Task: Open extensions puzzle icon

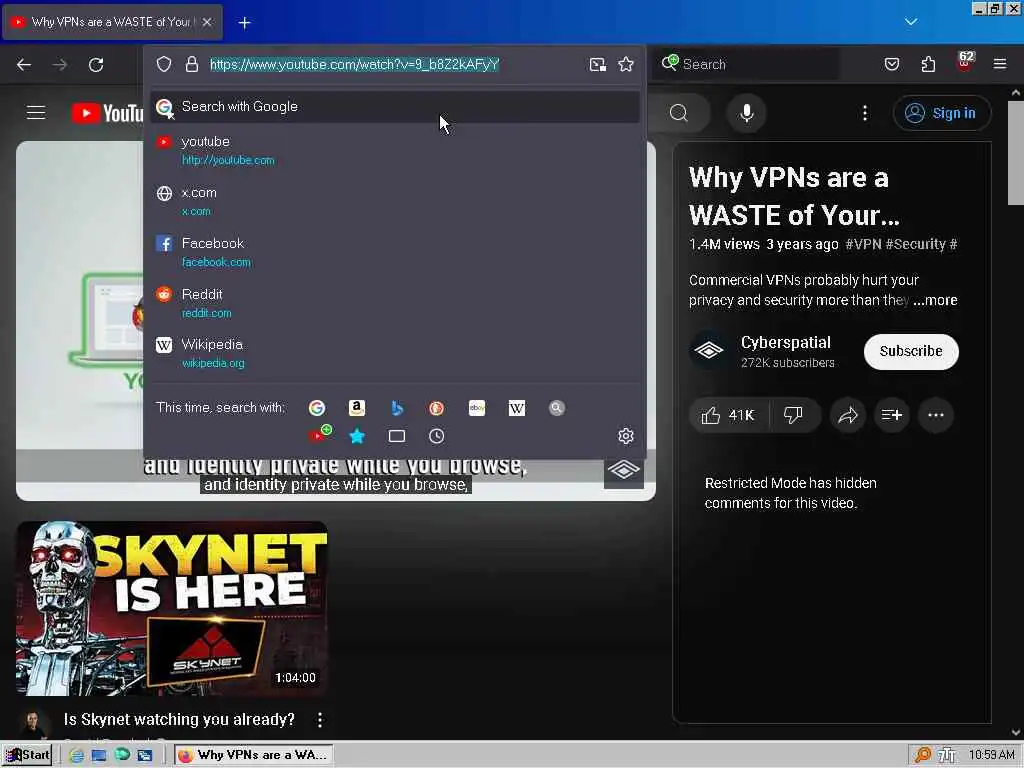Action: (x=928, y=64)
